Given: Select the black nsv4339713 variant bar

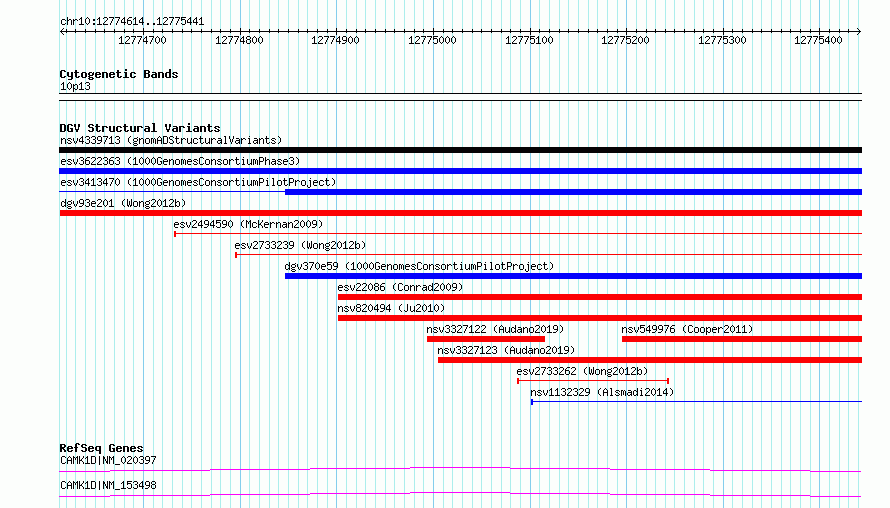Looking at the screenshot, I should tap(460, 150).
